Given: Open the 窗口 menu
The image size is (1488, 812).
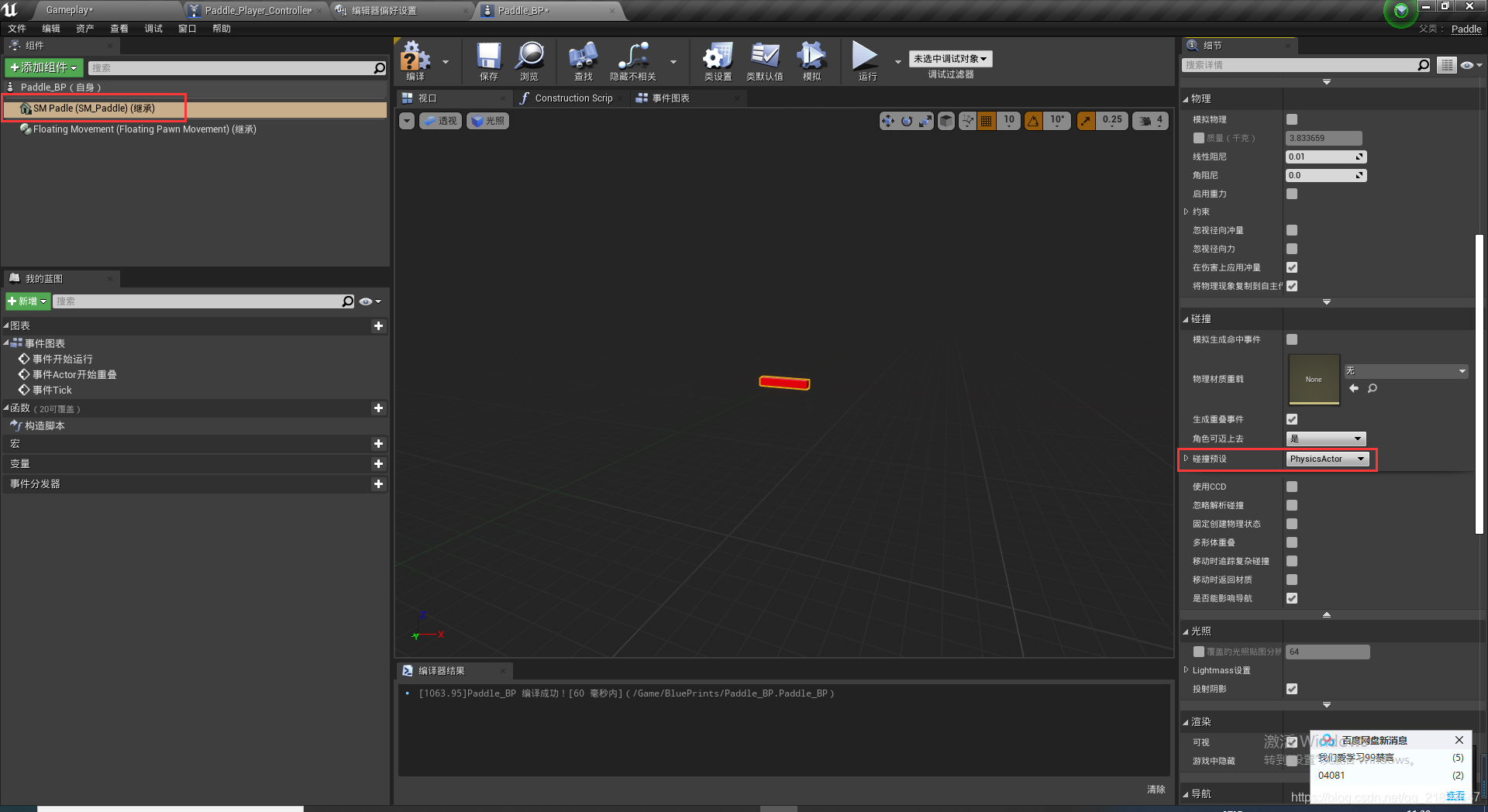Looking at the screenshot, I should (x=187, y=29).
